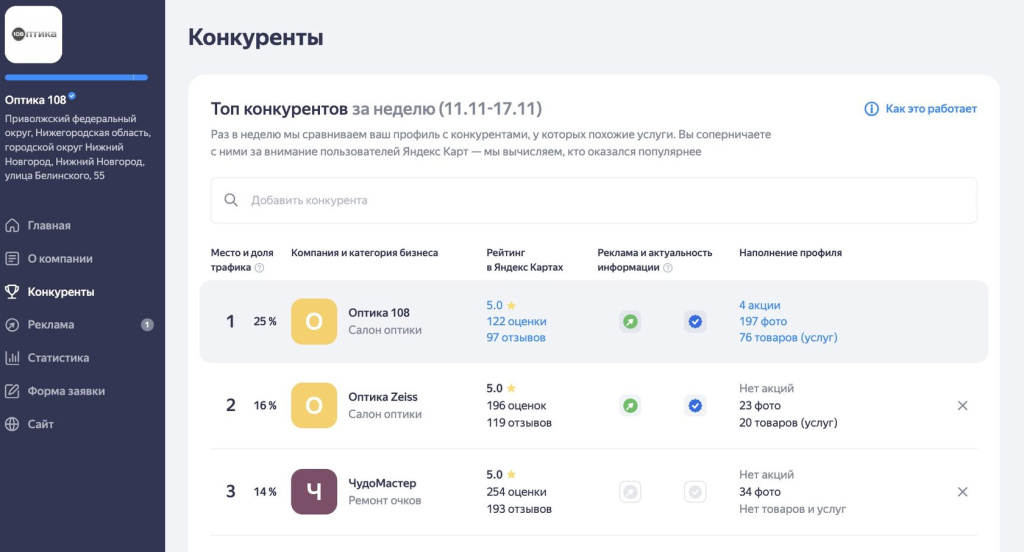Open the 4 акции link

pyautogui.click(x=760, y=305)
